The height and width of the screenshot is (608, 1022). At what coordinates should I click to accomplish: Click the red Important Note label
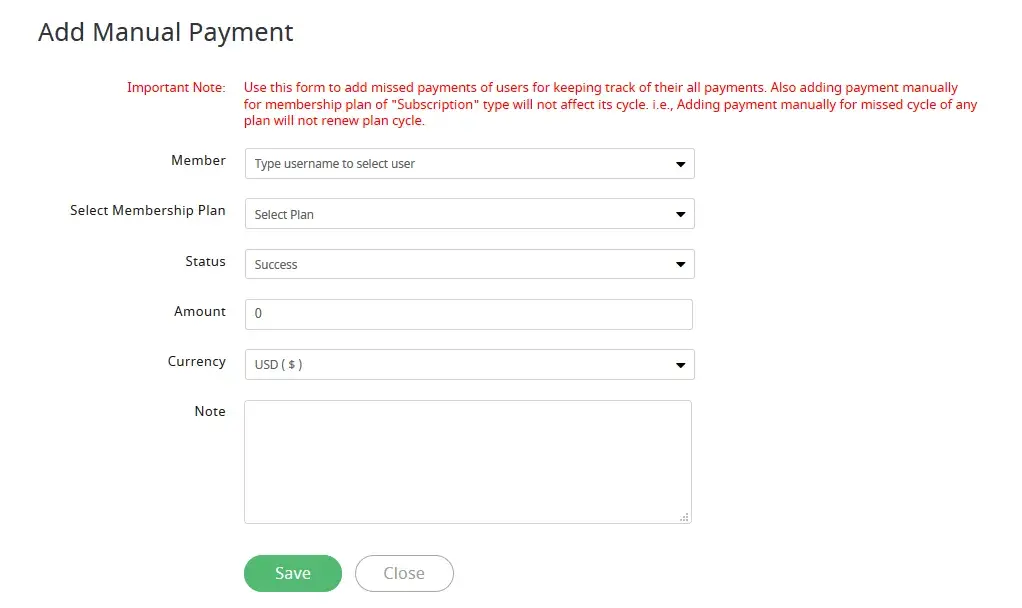tap(176, 88)
